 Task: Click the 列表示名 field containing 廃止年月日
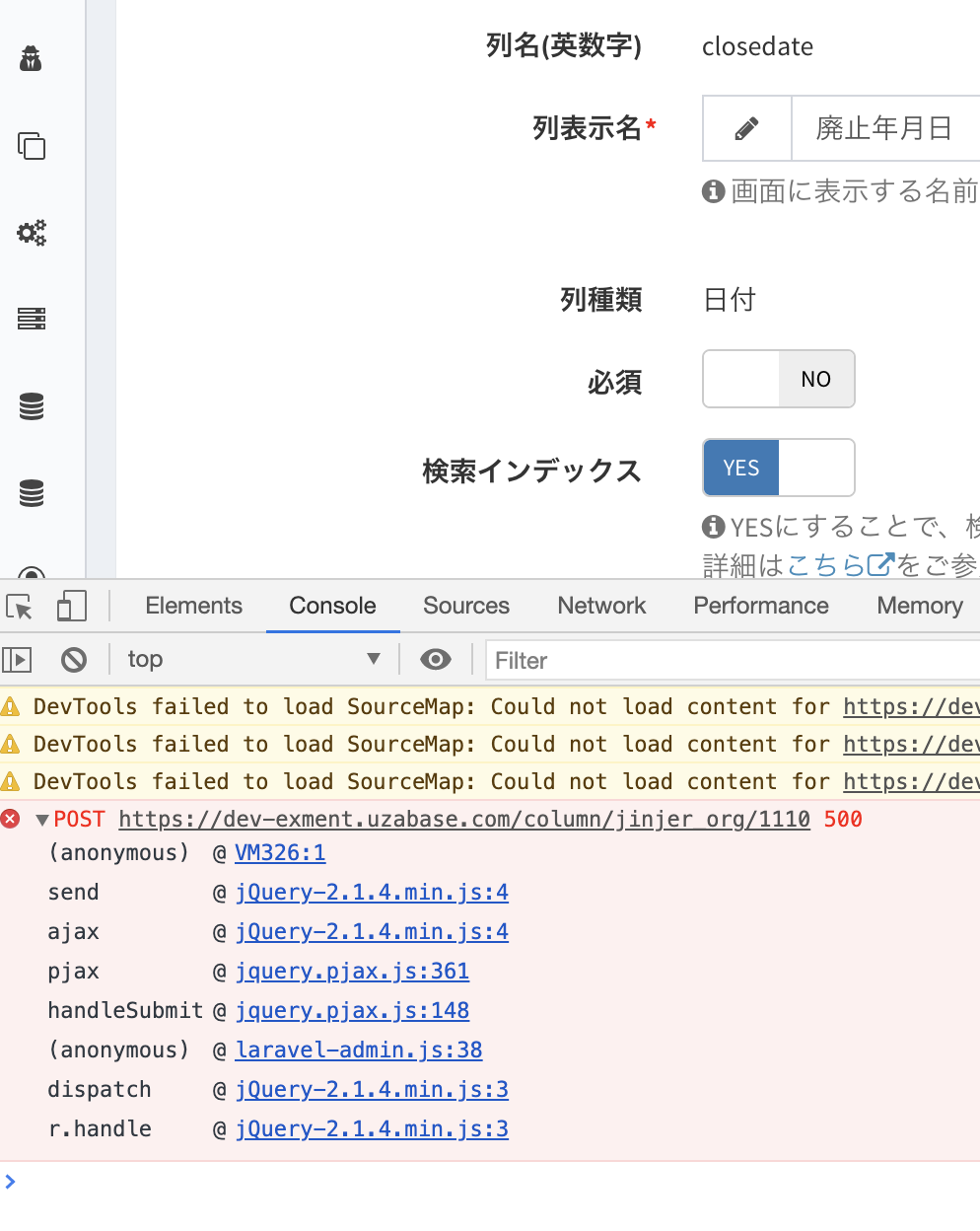885,128
